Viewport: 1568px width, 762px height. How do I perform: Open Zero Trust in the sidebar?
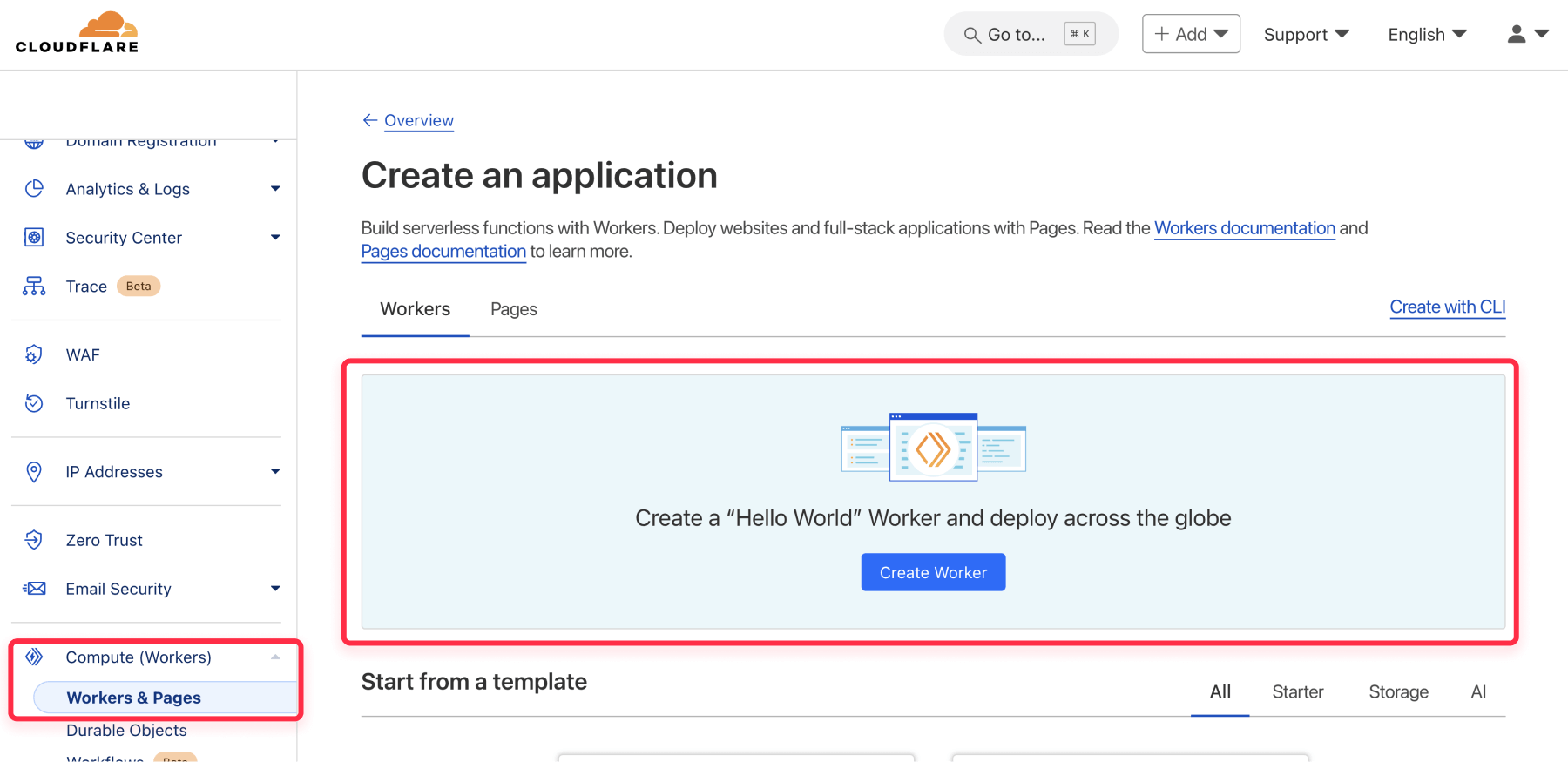pyautogui.click(x=104, y=540)
